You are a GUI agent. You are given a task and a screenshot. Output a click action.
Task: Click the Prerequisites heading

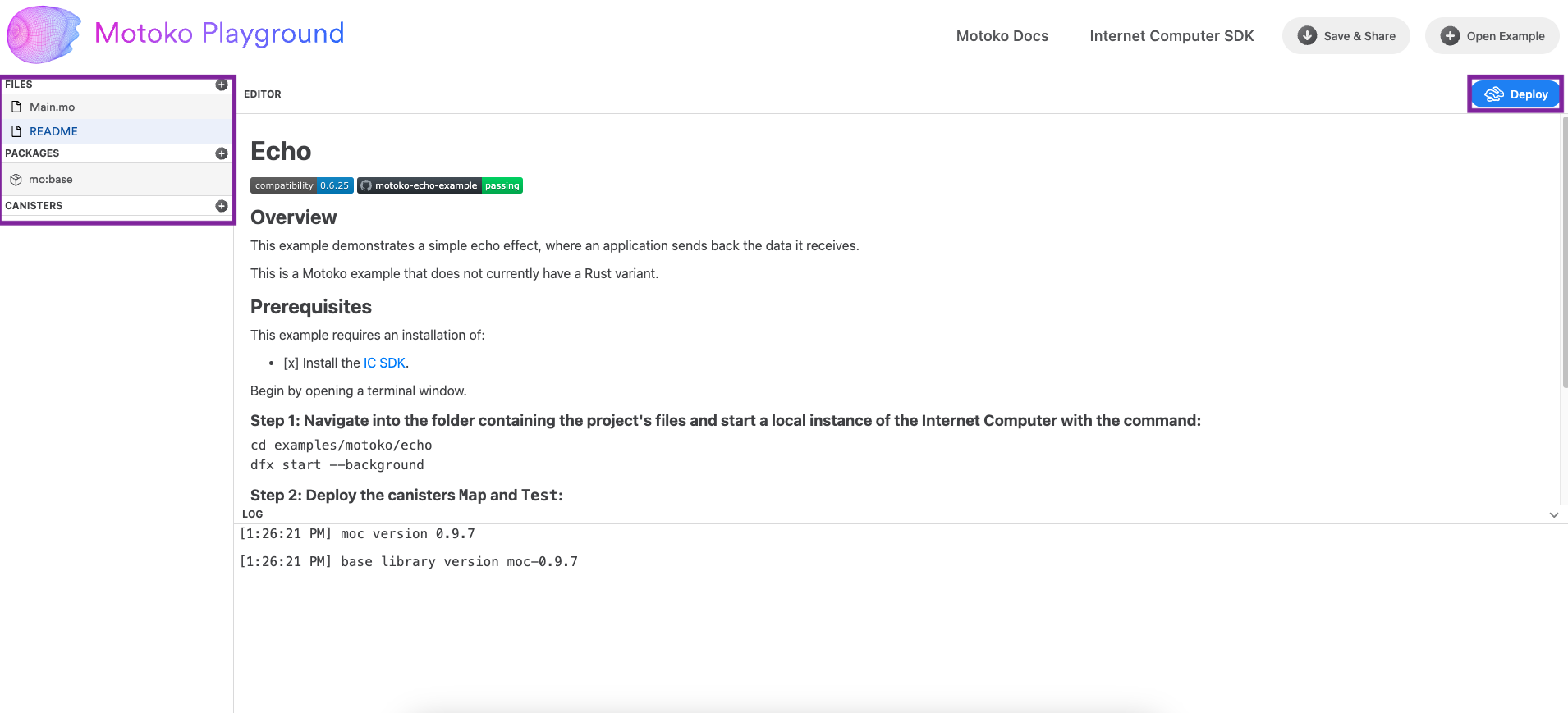(x=311, y=307)
